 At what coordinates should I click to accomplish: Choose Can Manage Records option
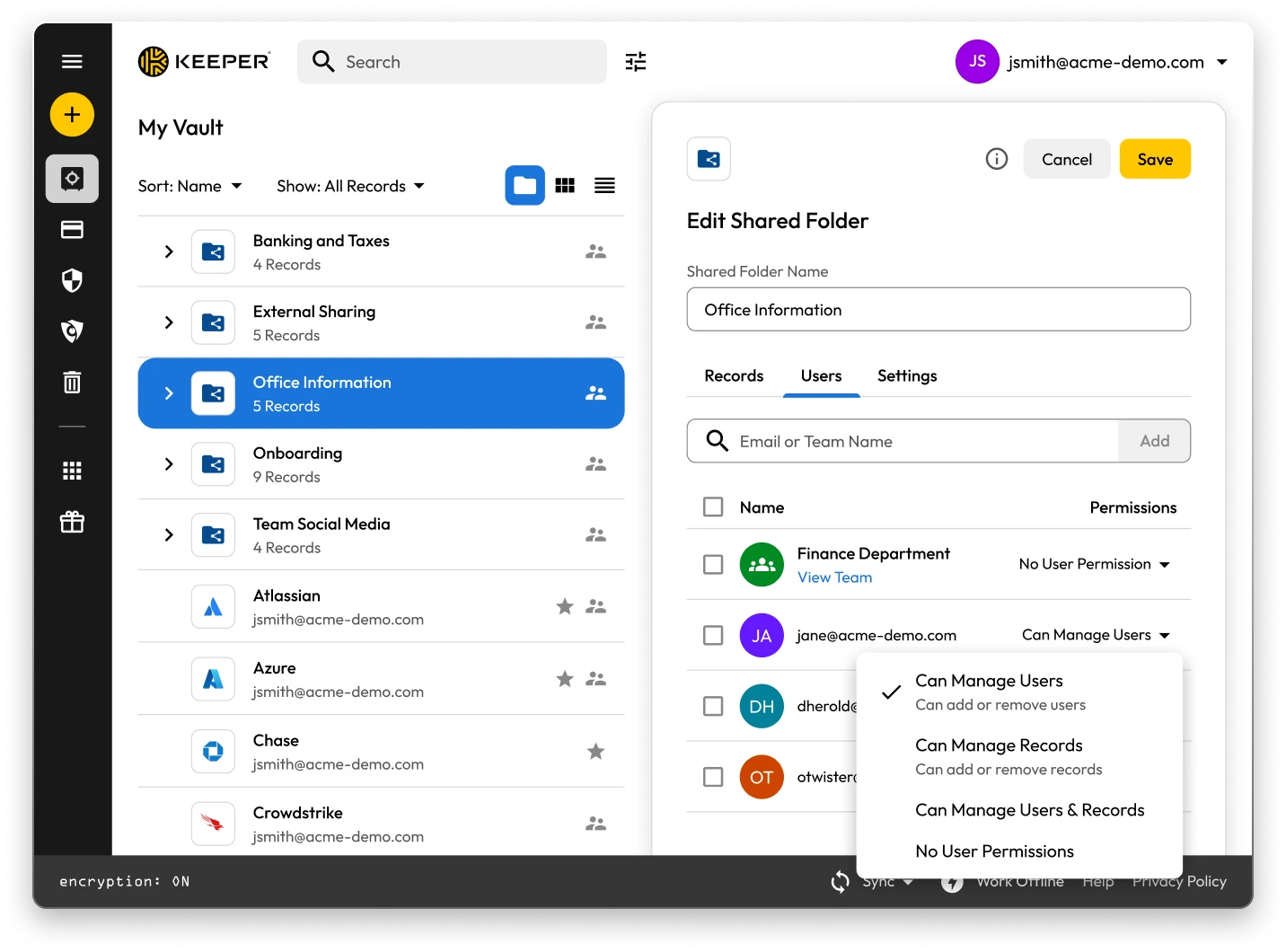(1019, 756)
